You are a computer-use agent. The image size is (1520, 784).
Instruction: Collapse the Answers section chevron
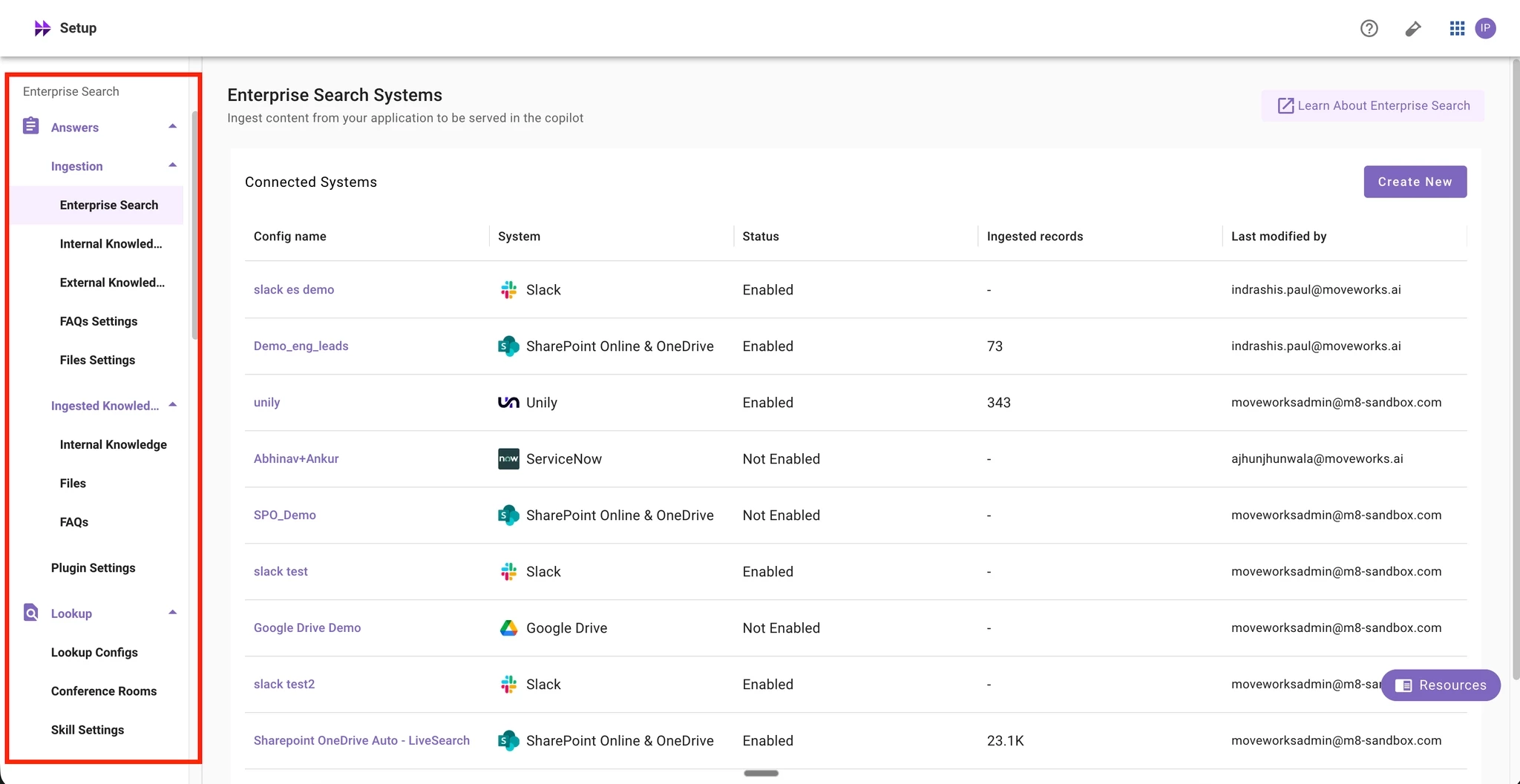[172, 126]
